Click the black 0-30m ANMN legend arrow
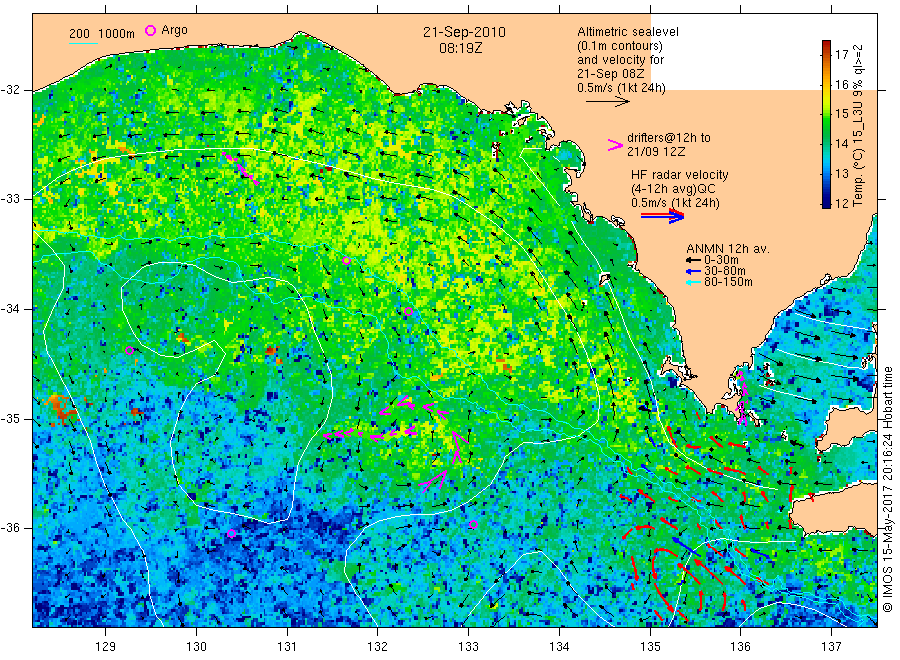The image size is (900, 660). (x=693, y=260)
